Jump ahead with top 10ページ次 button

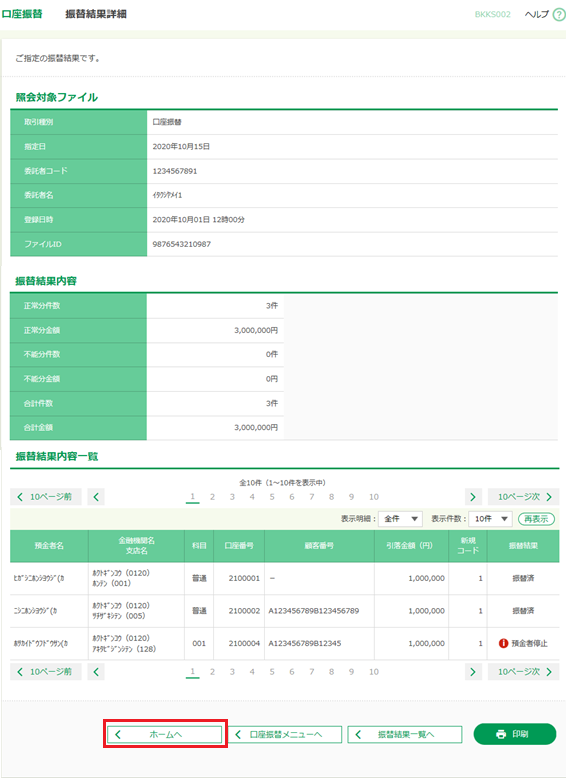tap(524, 497)
